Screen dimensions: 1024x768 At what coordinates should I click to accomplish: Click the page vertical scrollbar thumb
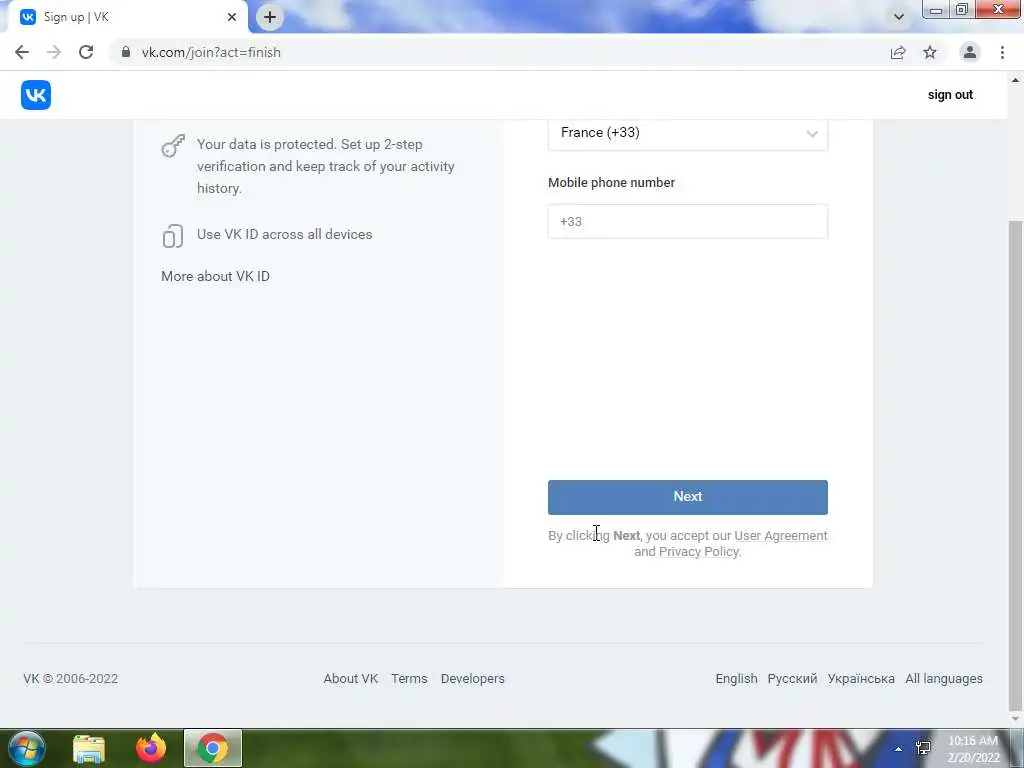pyautogui.click(x=1016, y=465)
